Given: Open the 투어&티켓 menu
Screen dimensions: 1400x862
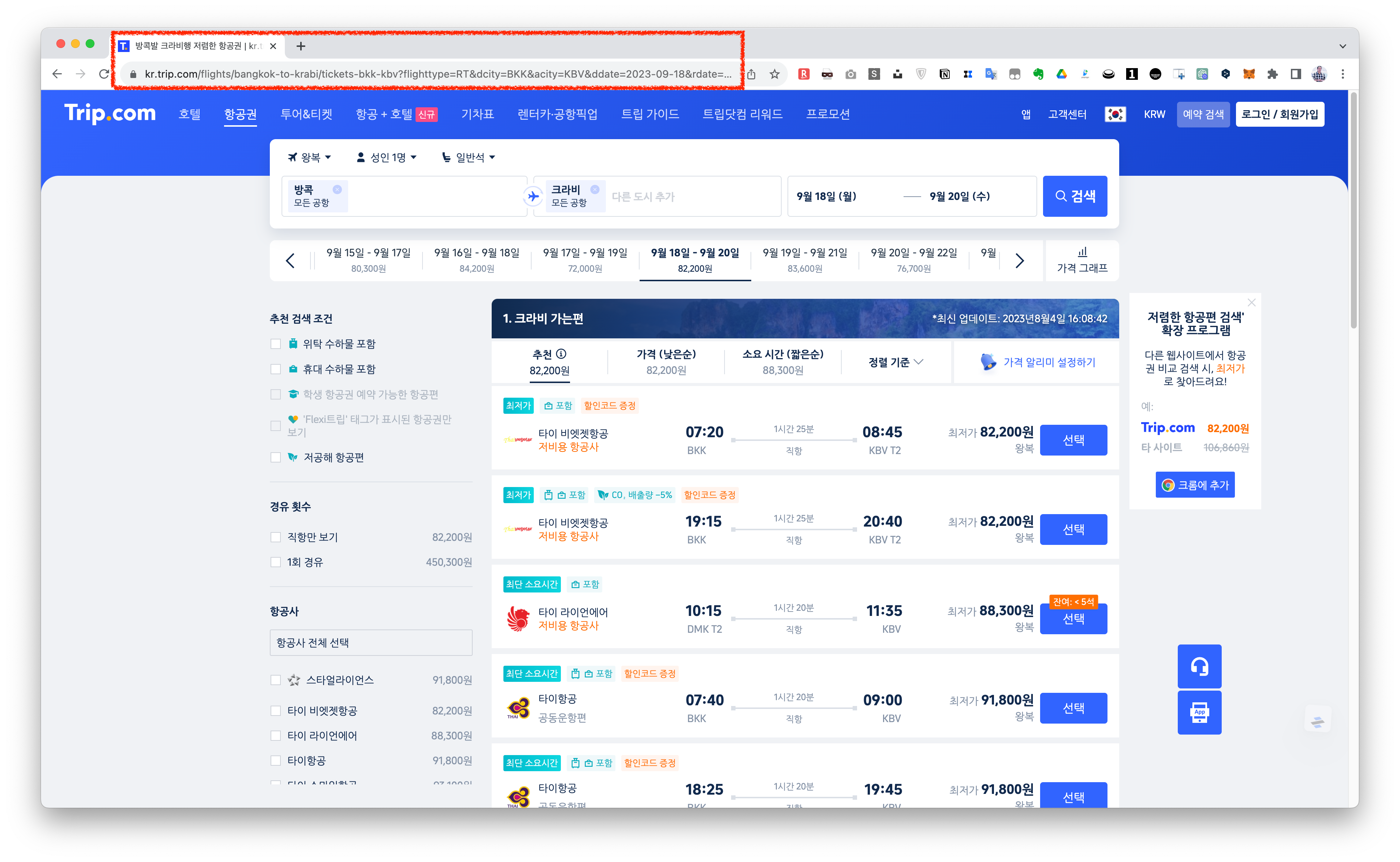Looking at the screenshot, I should [306, 114].
